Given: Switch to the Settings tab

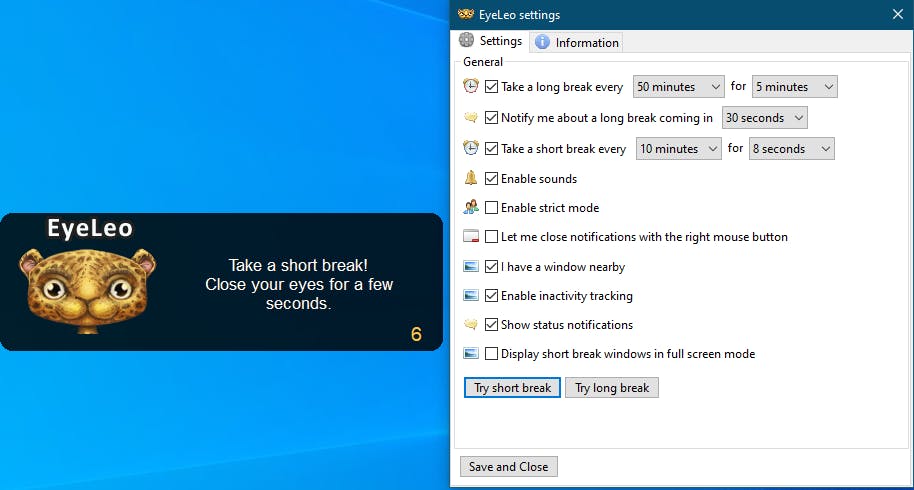Looking at the screenshot, I should [x=491, y=41].
